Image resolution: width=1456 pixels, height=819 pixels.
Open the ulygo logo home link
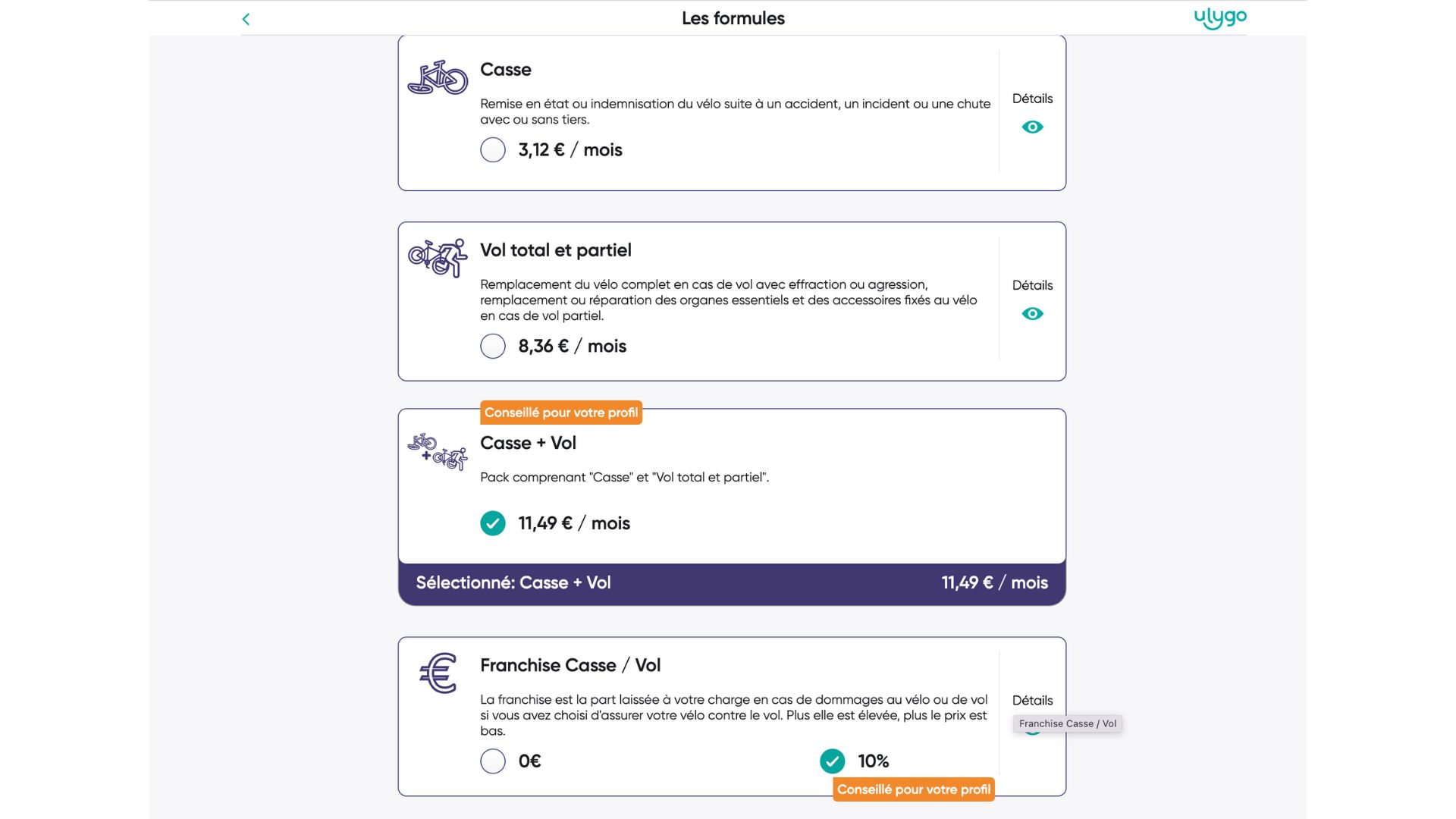pyautogui.click(x=1220, y=18)
